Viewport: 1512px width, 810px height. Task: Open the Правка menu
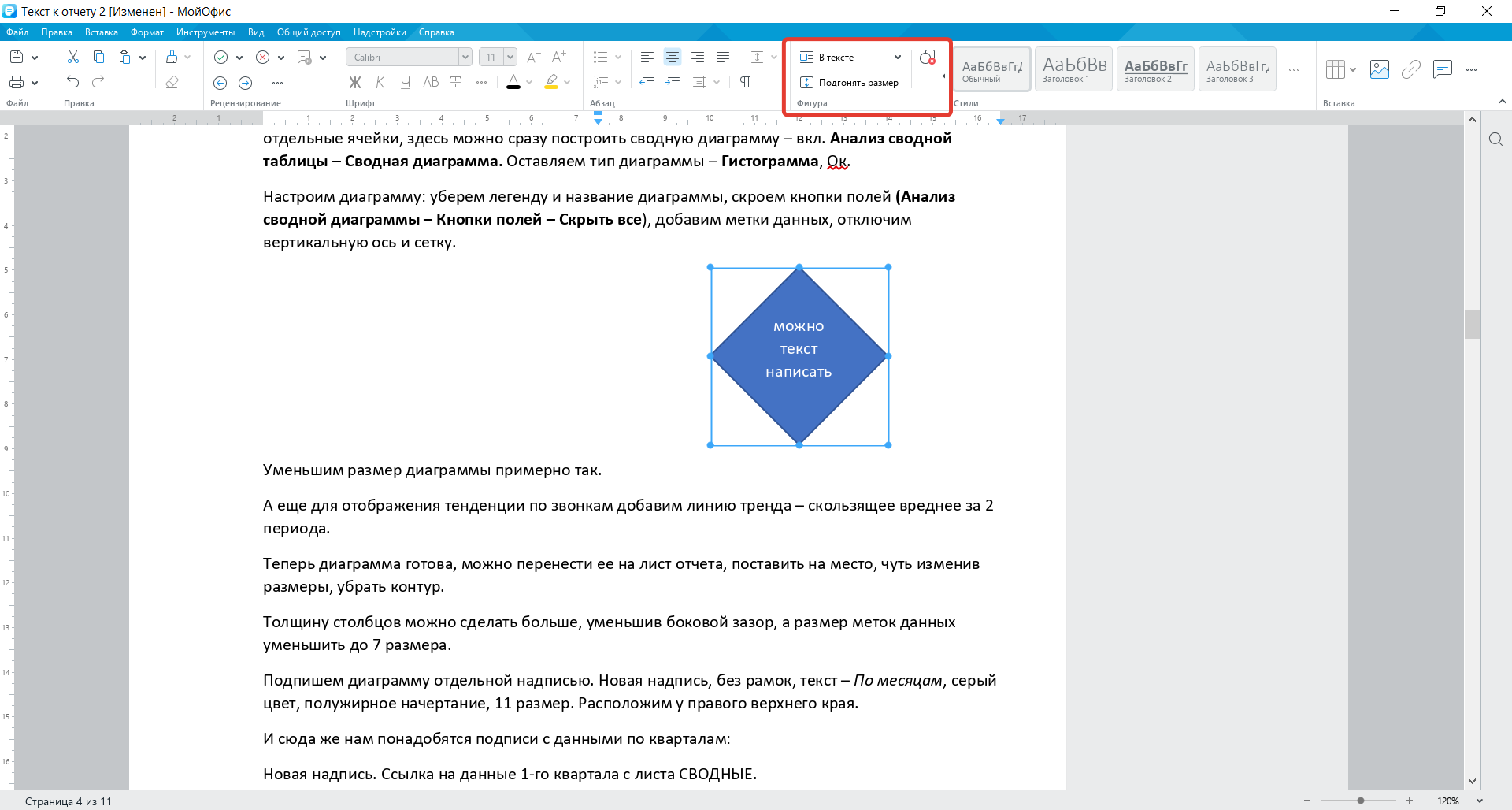tap(57, 32)
